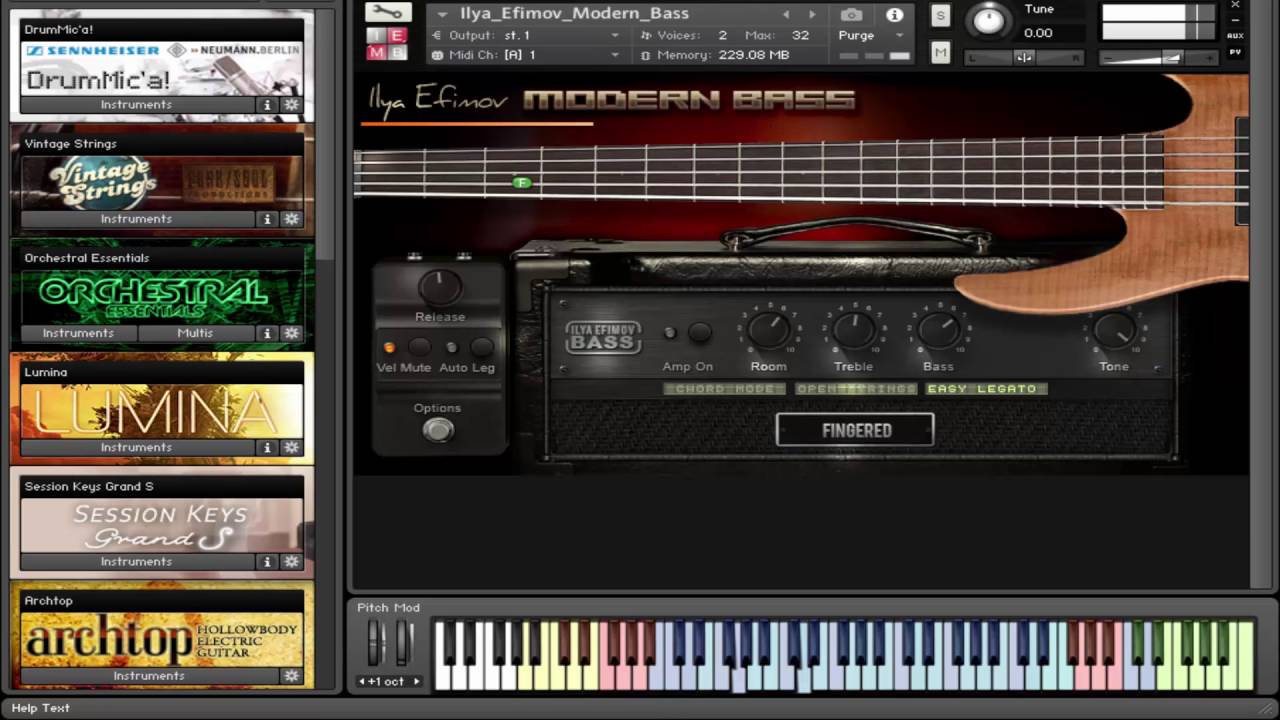Click the instrument volume slider

1158,58
